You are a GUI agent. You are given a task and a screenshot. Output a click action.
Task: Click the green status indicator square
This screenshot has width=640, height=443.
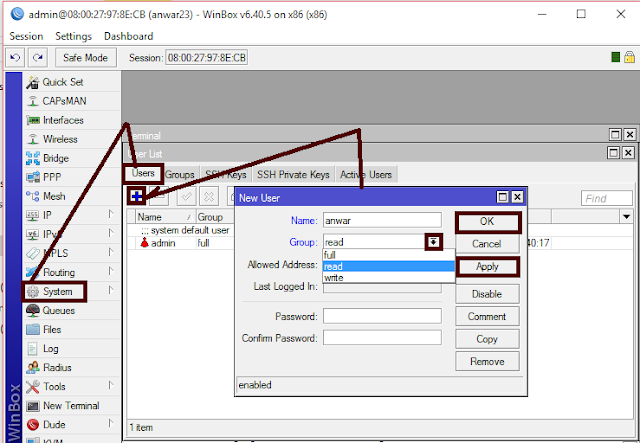pos(616,57)
